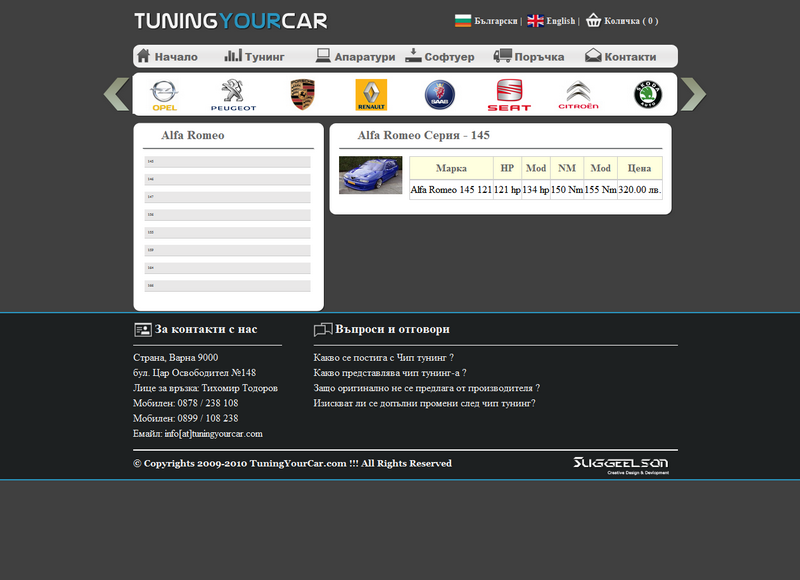Open the Citroën brand logo
800x580 pixels.
click(x=578, y=95)
